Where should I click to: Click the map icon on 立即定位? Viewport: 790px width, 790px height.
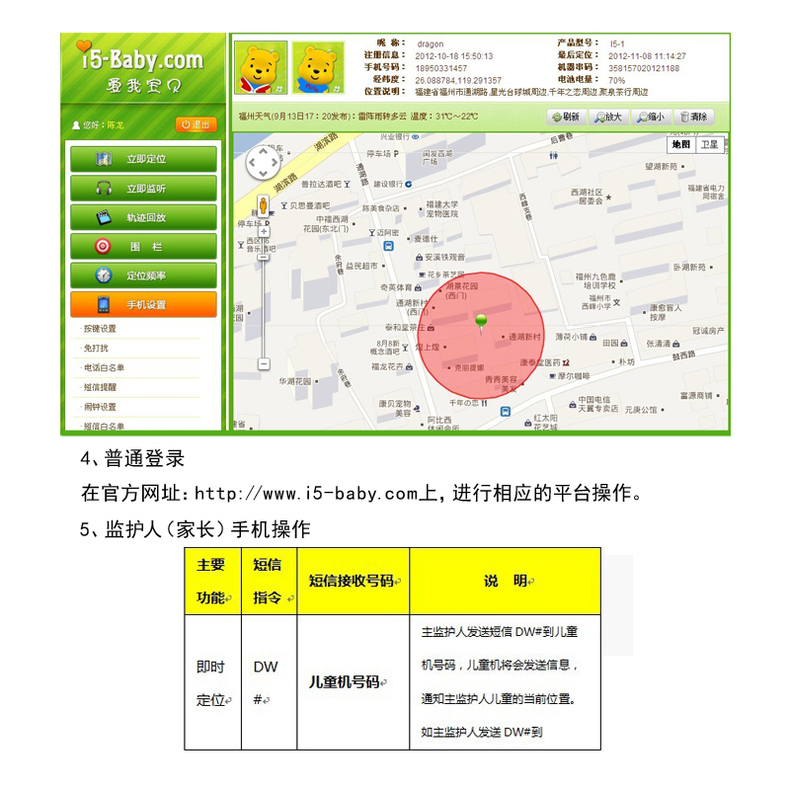pyautogui.click(x=104, y=159)
